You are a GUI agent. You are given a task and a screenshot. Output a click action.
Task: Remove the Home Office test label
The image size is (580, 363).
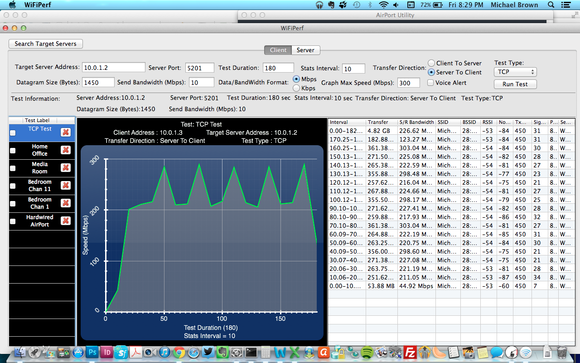pyautogui.click(x=65, y=150)
